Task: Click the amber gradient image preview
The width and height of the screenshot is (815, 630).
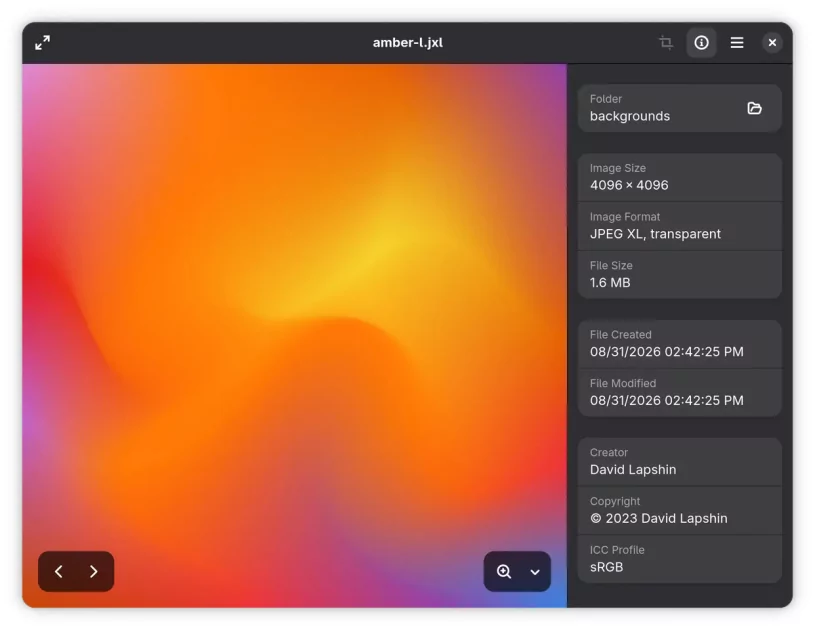Action: (294, 336)
